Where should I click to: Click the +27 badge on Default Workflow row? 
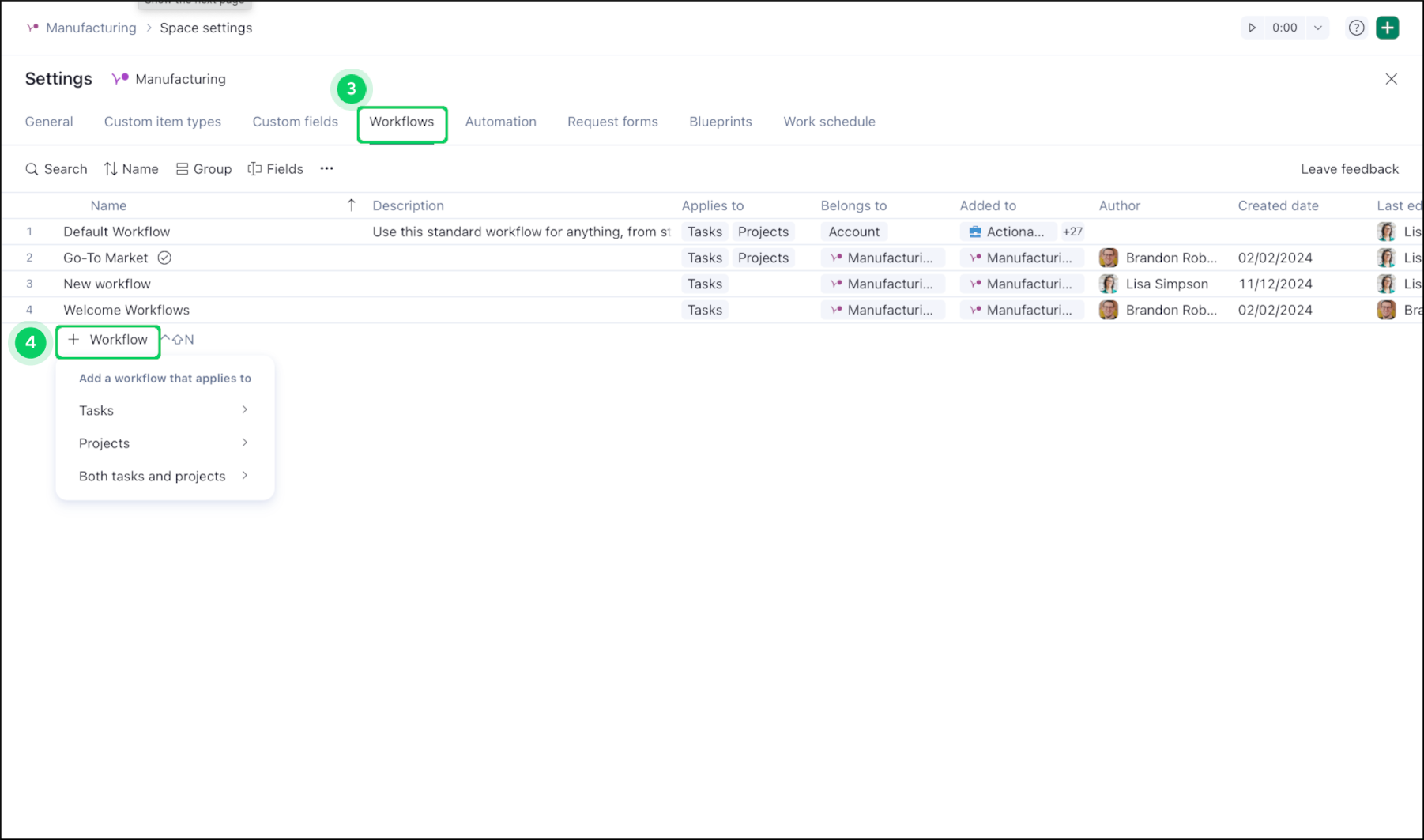pos(1072,231)
